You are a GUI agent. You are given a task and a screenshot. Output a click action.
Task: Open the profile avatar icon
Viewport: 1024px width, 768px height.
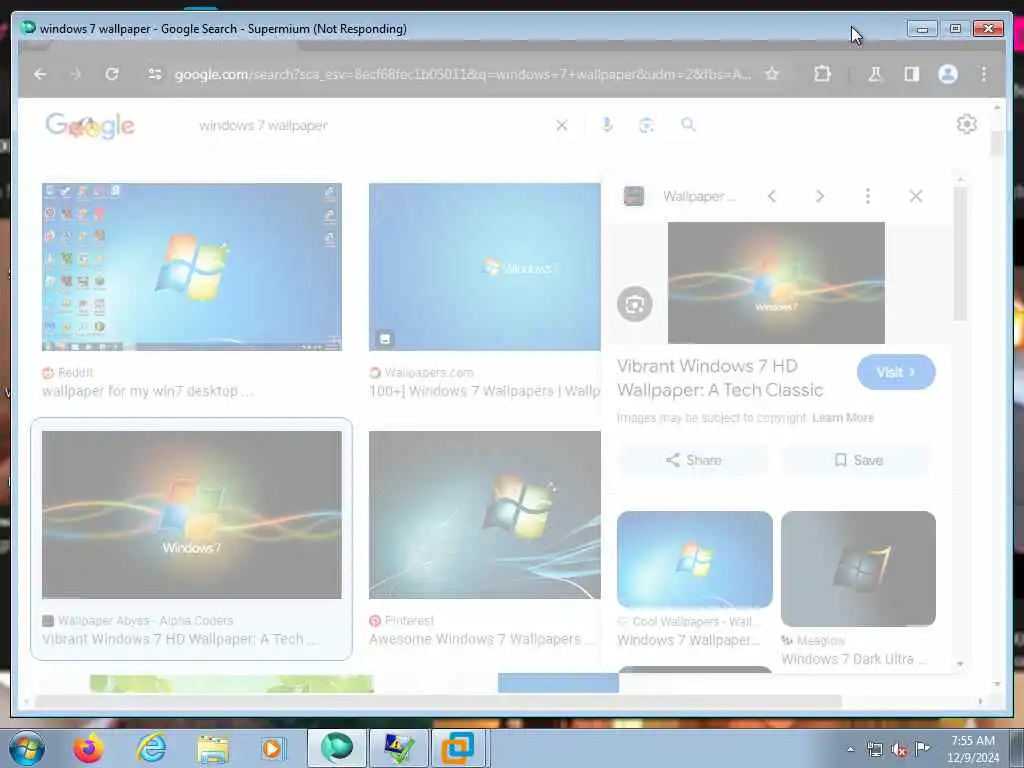pyautogui.click(x=948, y=74)
